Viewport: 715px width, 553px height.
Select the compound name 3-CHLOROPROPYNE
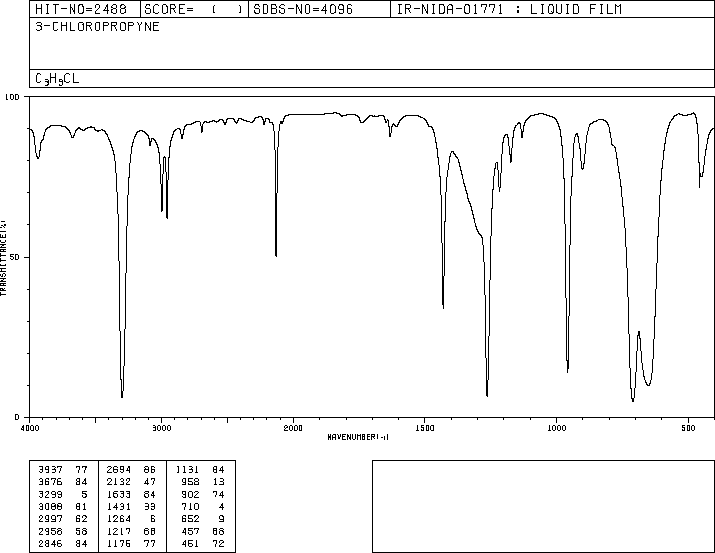[x=98, y=27]
